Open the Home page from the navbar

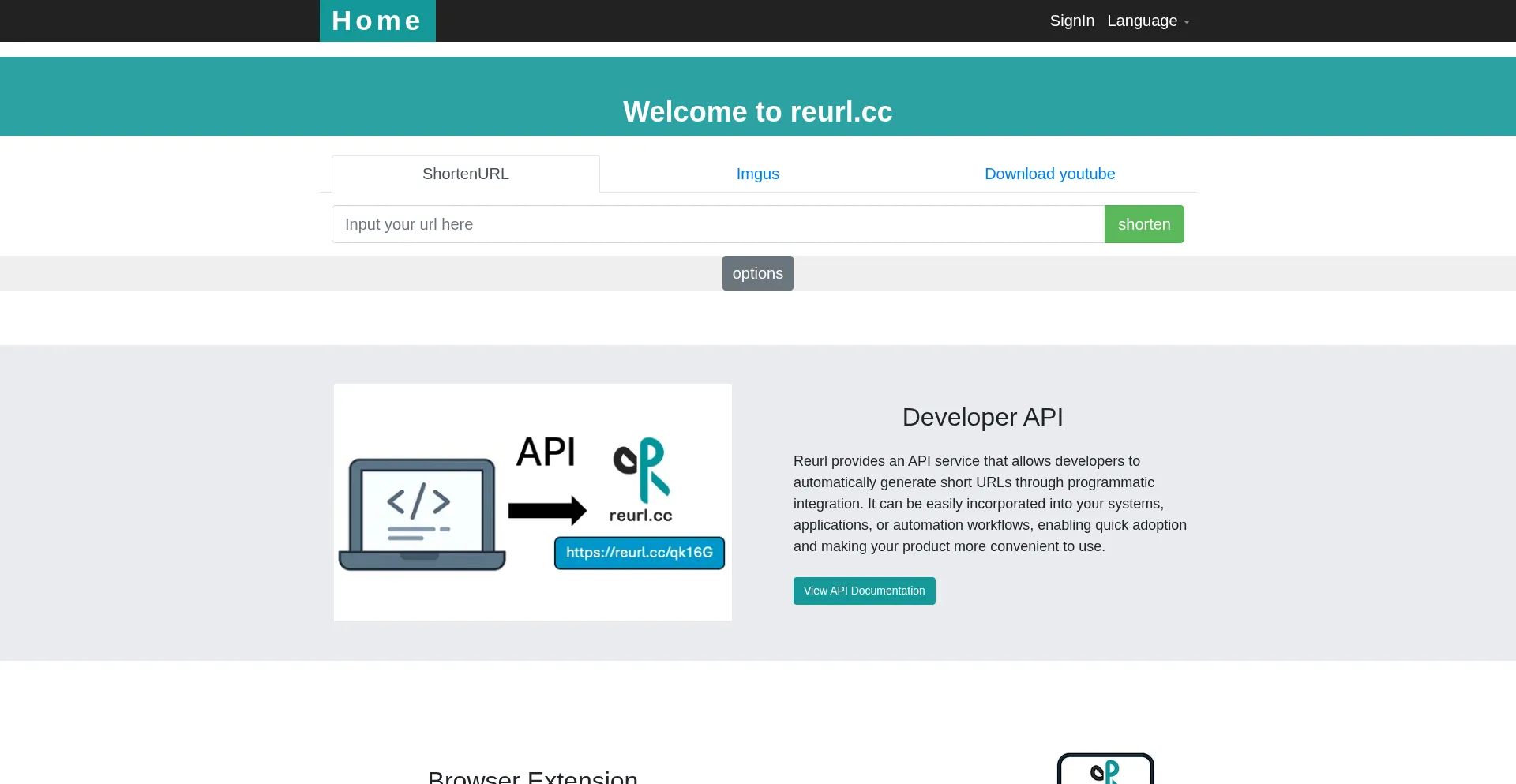(x=377, y=21)
